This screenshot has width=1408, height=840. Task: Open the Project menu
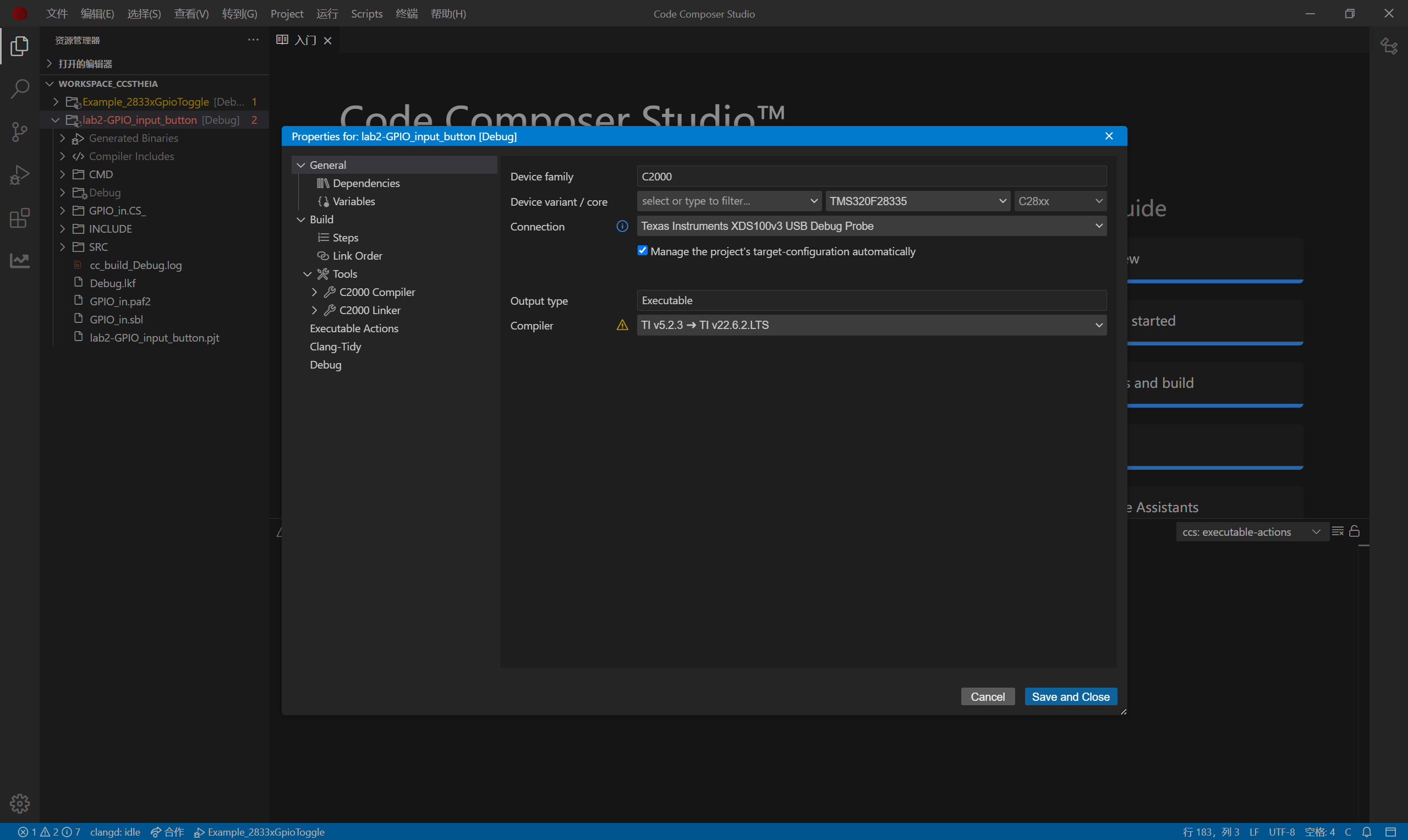287,14
